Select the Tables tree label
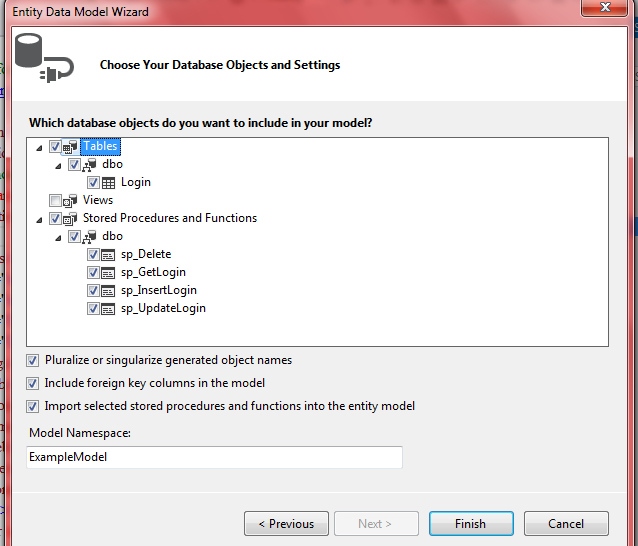The width and height of the screenshot is (638, 546). tap(101, 146)
